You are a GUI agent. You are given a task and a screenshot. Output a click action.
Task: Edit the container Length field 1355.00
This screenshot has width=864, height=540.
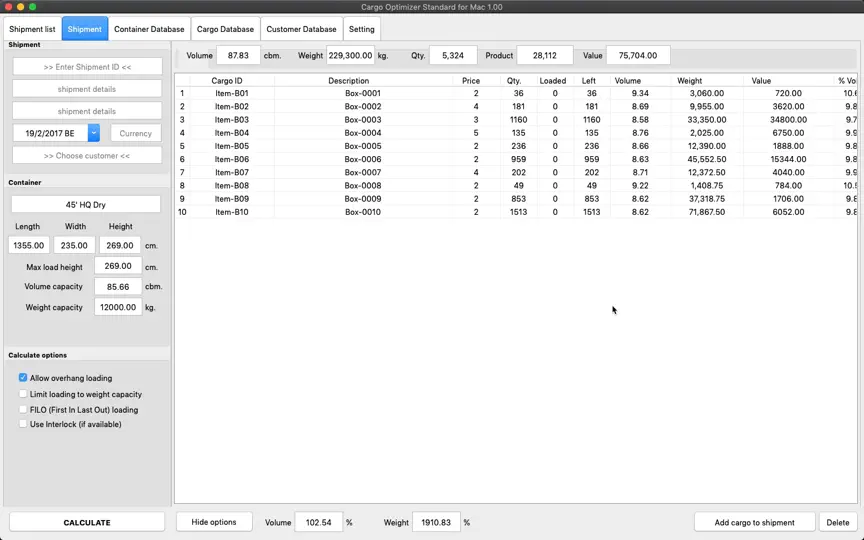(x=29, y=245)
